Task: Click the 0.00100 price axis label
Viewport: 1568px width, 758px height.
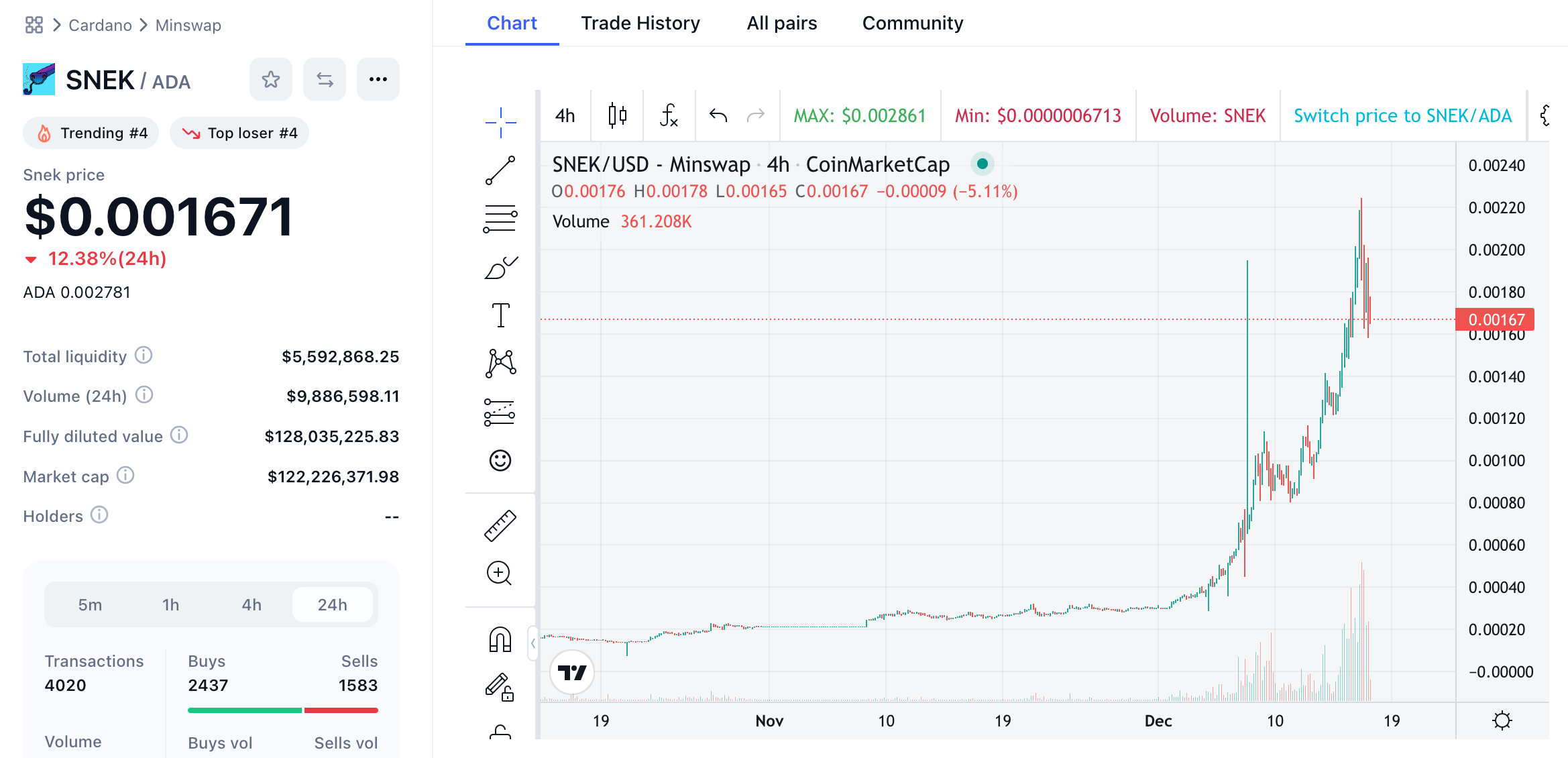Action: click(1496, 460)
